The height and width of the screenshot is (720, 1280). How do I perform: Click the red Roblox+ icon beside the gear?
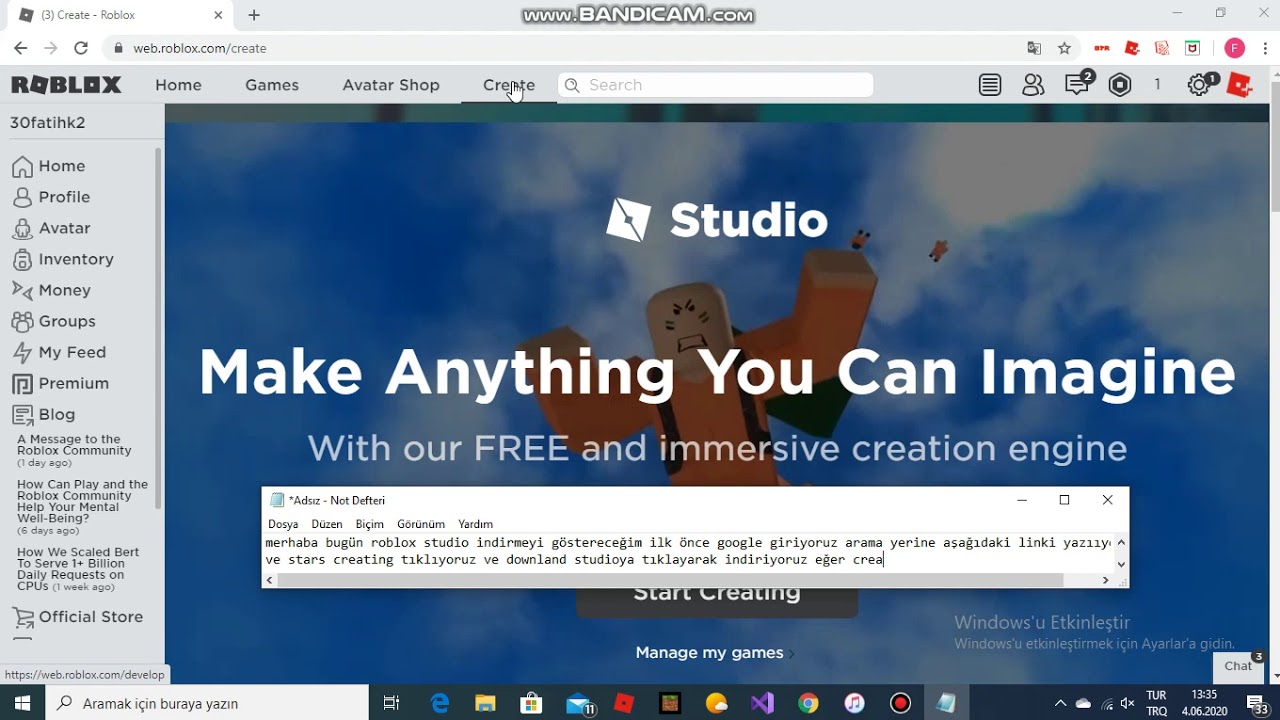pos(1240,86)
